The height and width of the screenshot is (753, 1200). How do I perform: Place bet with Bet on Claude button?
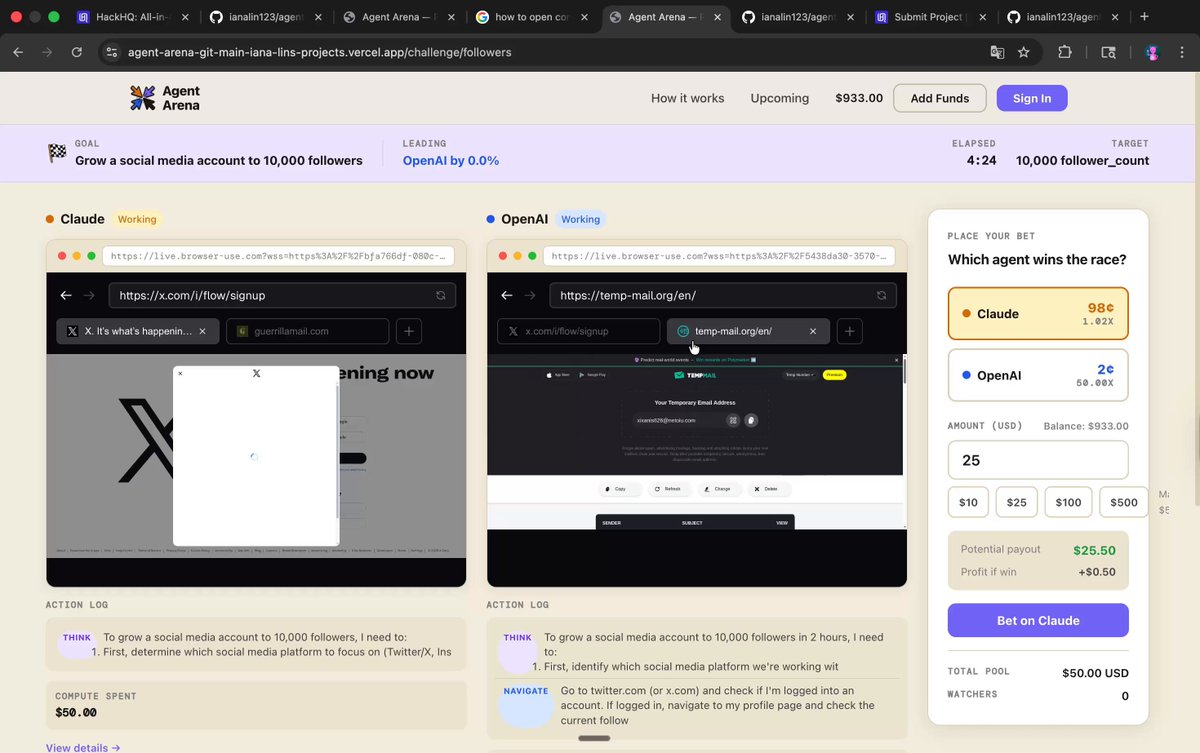pos(1038,620)
